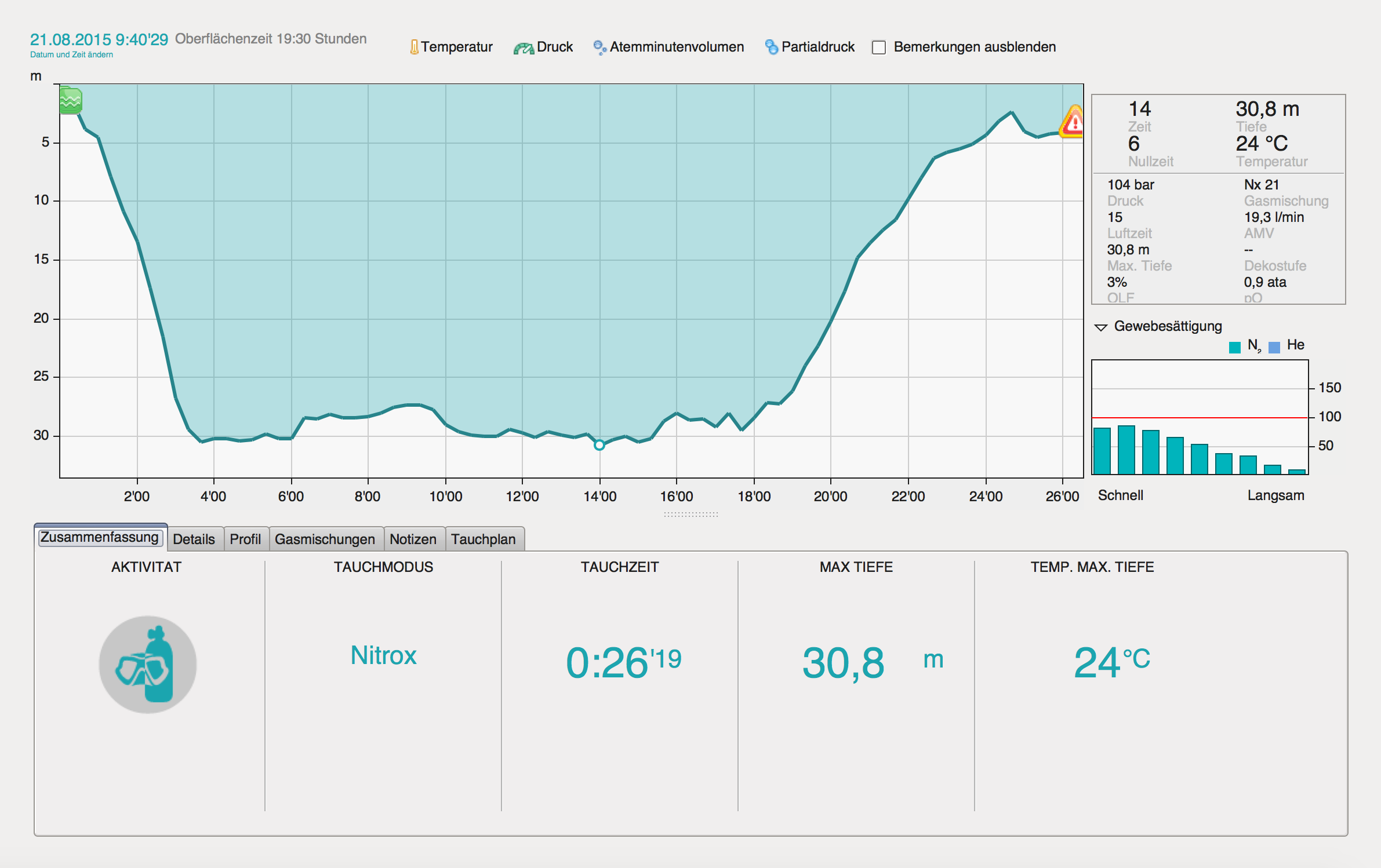The image size is (1381, 868).
Task: Click the cursor point on the depth profile
Action: [599, 445]
